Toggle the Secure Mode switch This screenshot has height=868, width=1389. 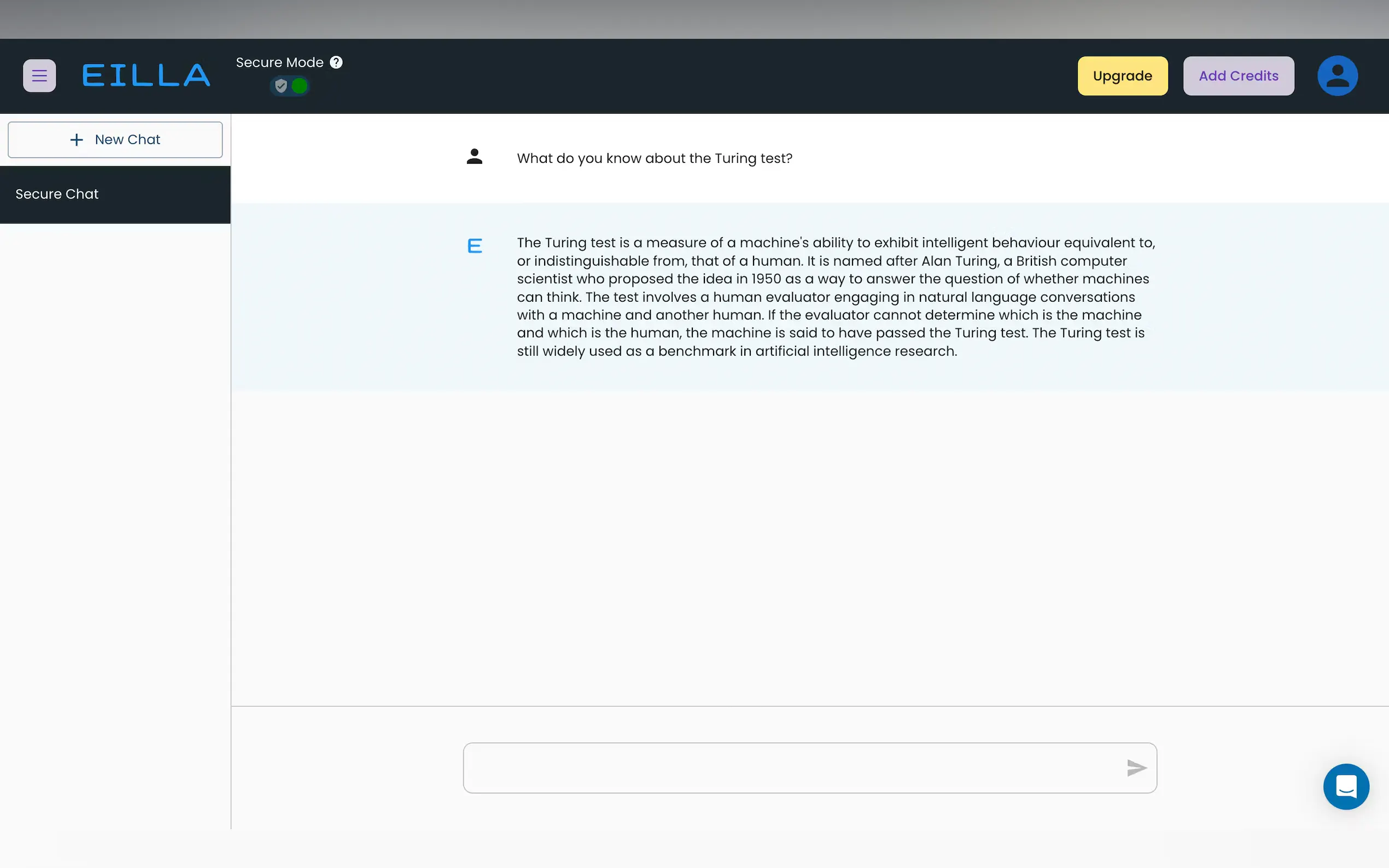point(290,86)
